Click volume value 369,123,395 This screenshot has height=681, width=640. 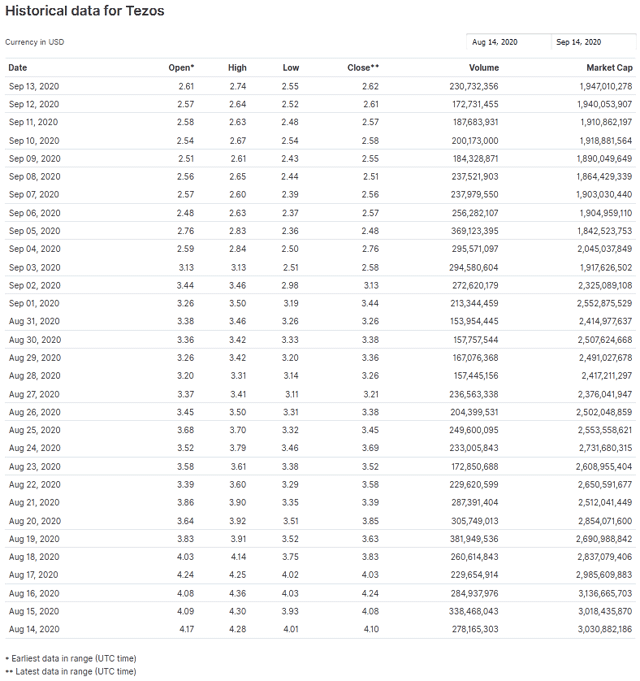[474, 231]
